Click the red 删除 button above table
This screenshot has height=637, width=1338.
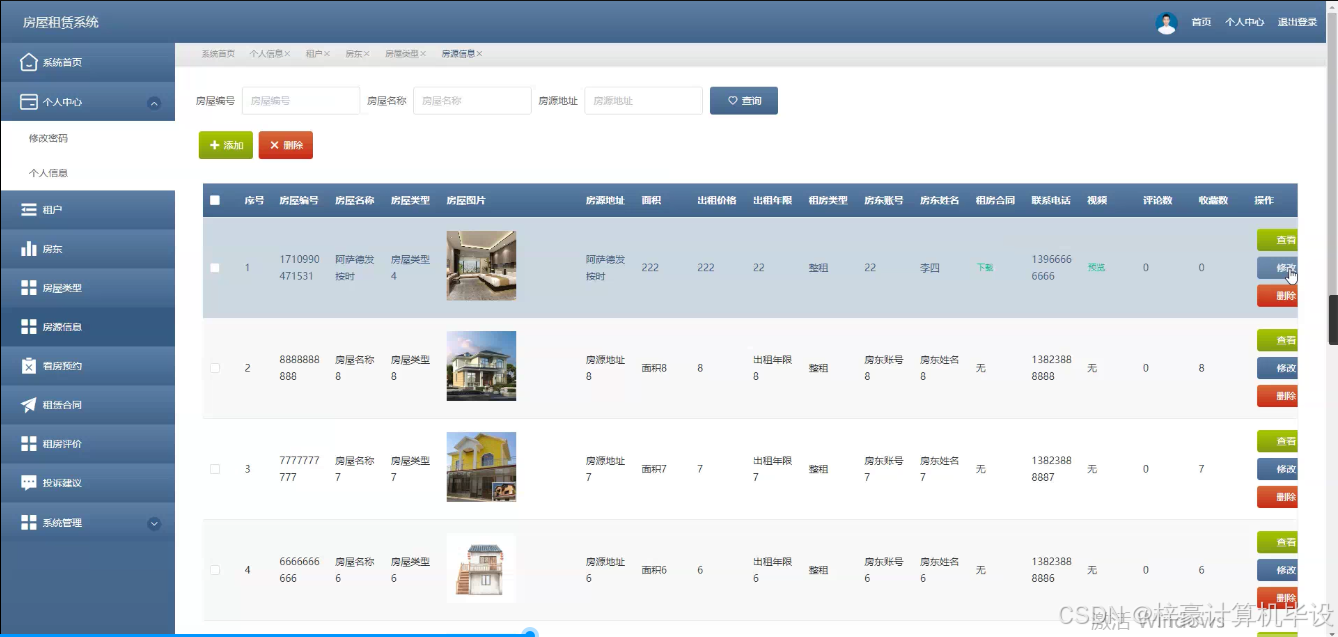(x=286, y=145)
